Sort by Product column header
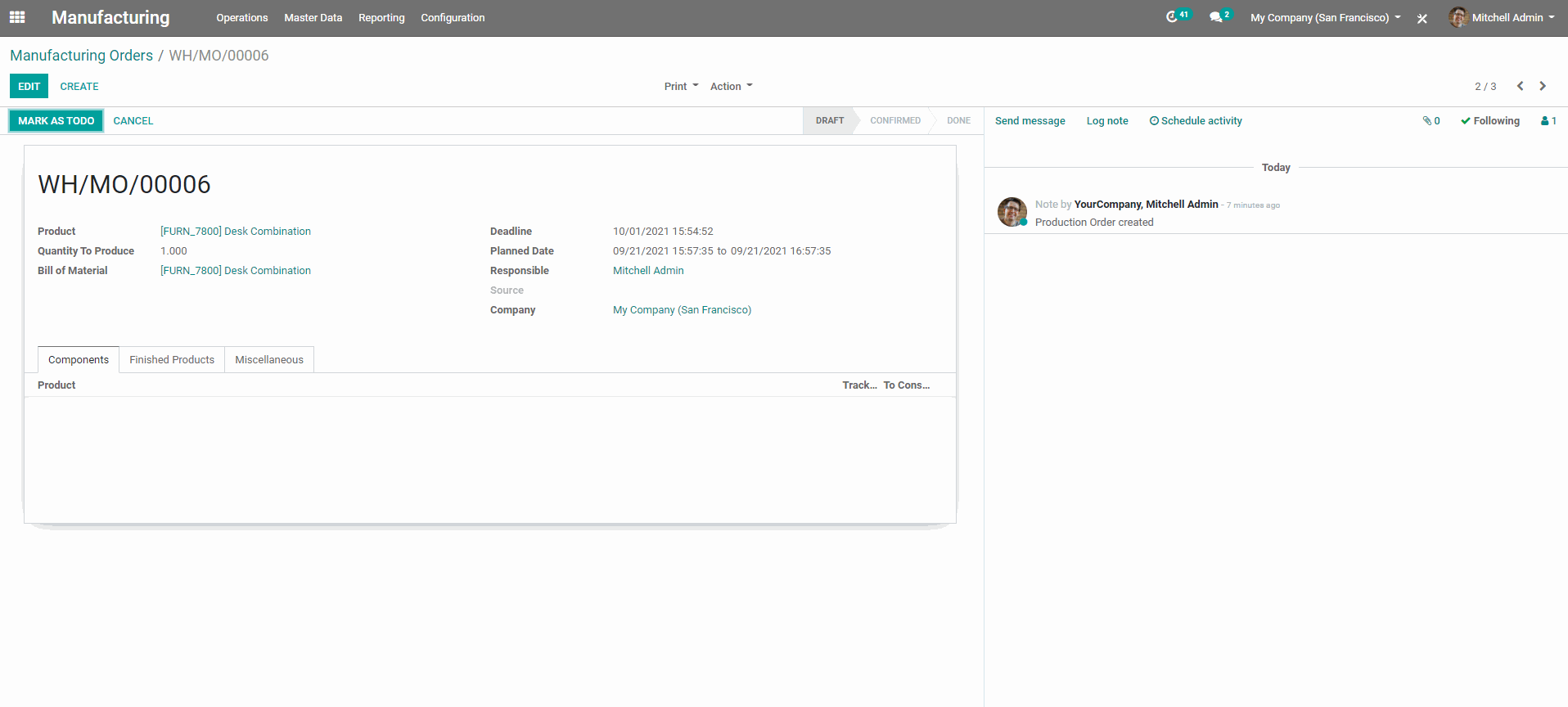The image size is (1568, 707). (x=56, y=385)
